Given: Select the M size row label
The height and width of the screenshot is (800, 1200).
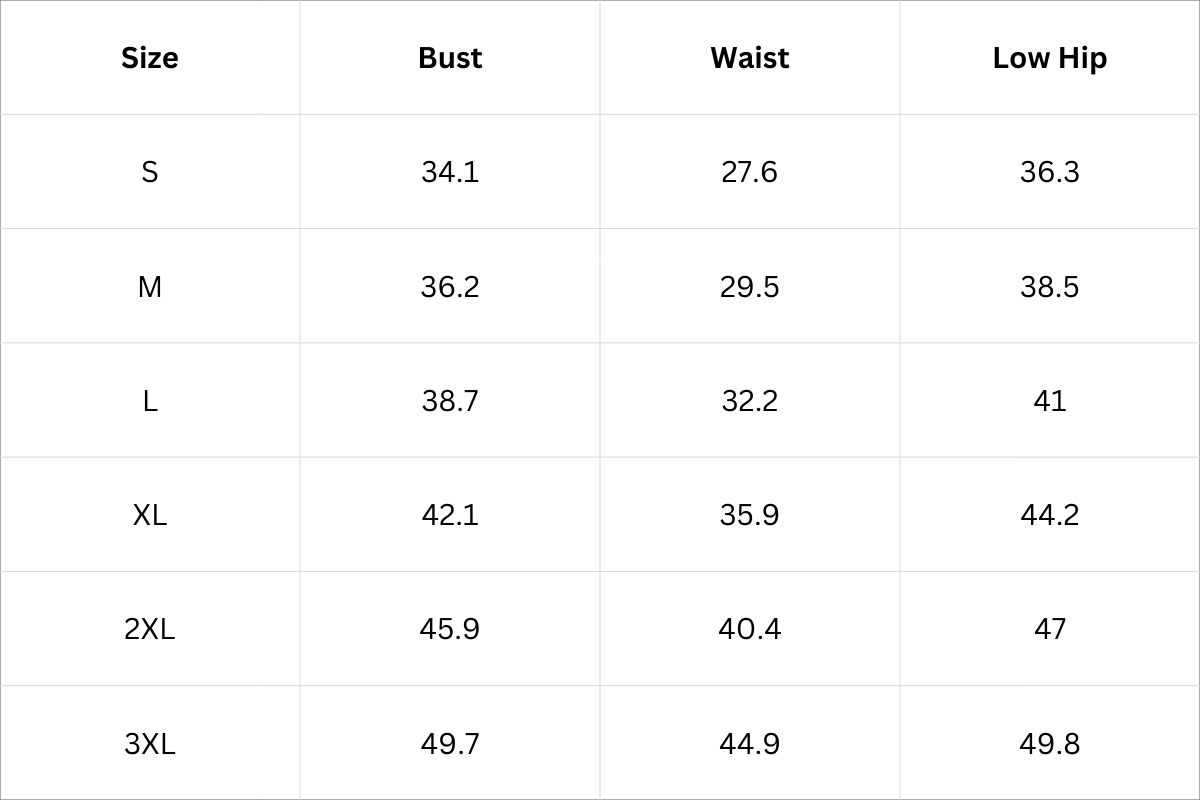Looking at the screenshot, I should (150, 287).
